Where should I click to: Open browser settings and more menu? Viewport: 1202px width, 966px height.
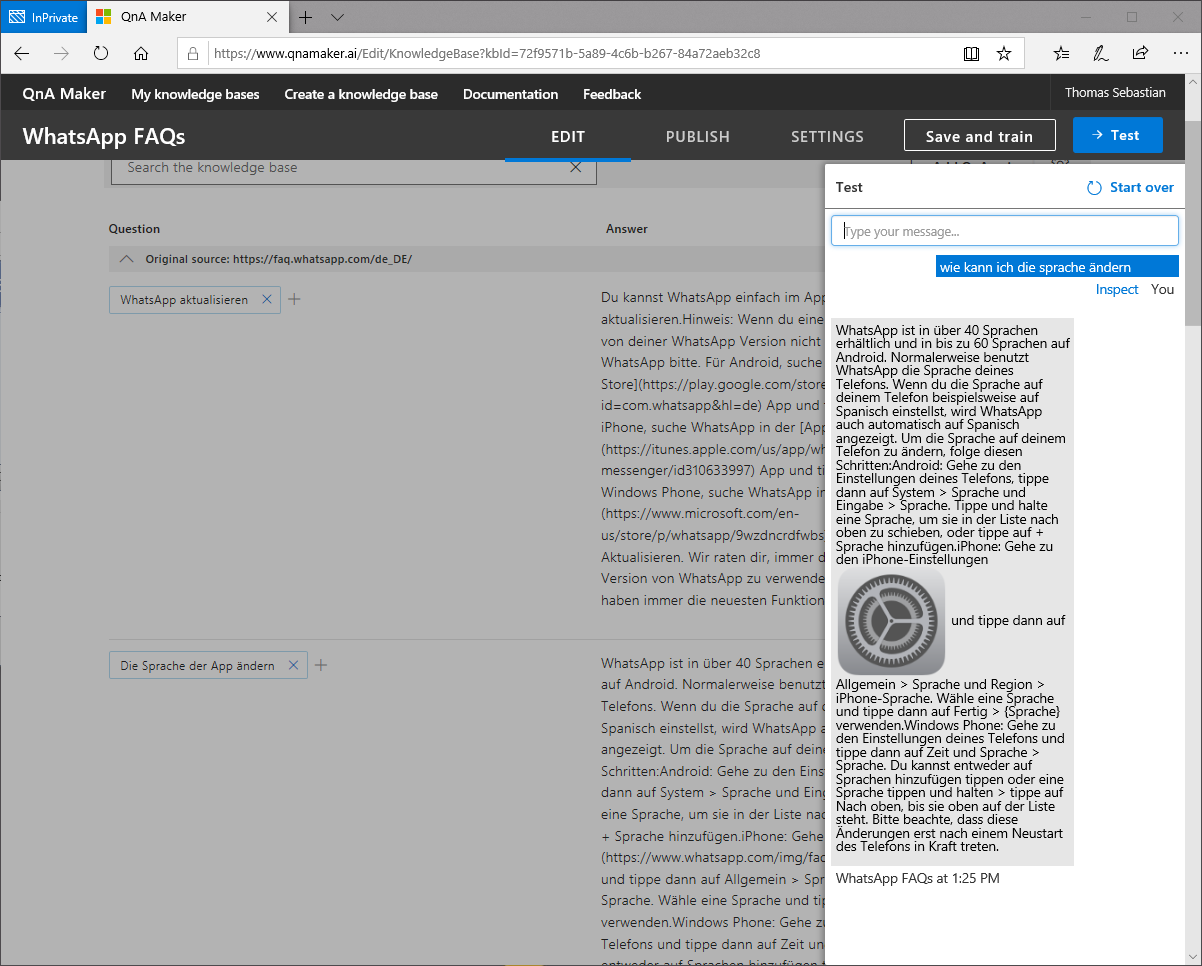(x=1176, y=54)
